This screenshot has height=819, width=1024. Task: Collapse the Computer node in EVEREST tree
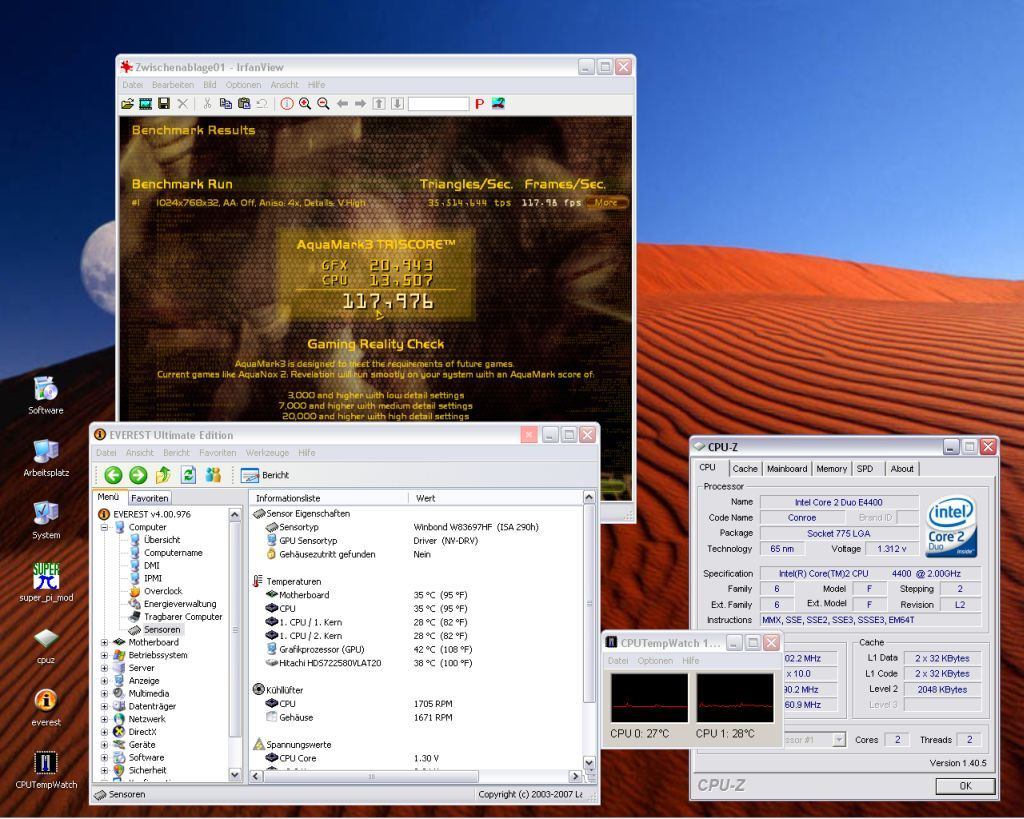104,527
